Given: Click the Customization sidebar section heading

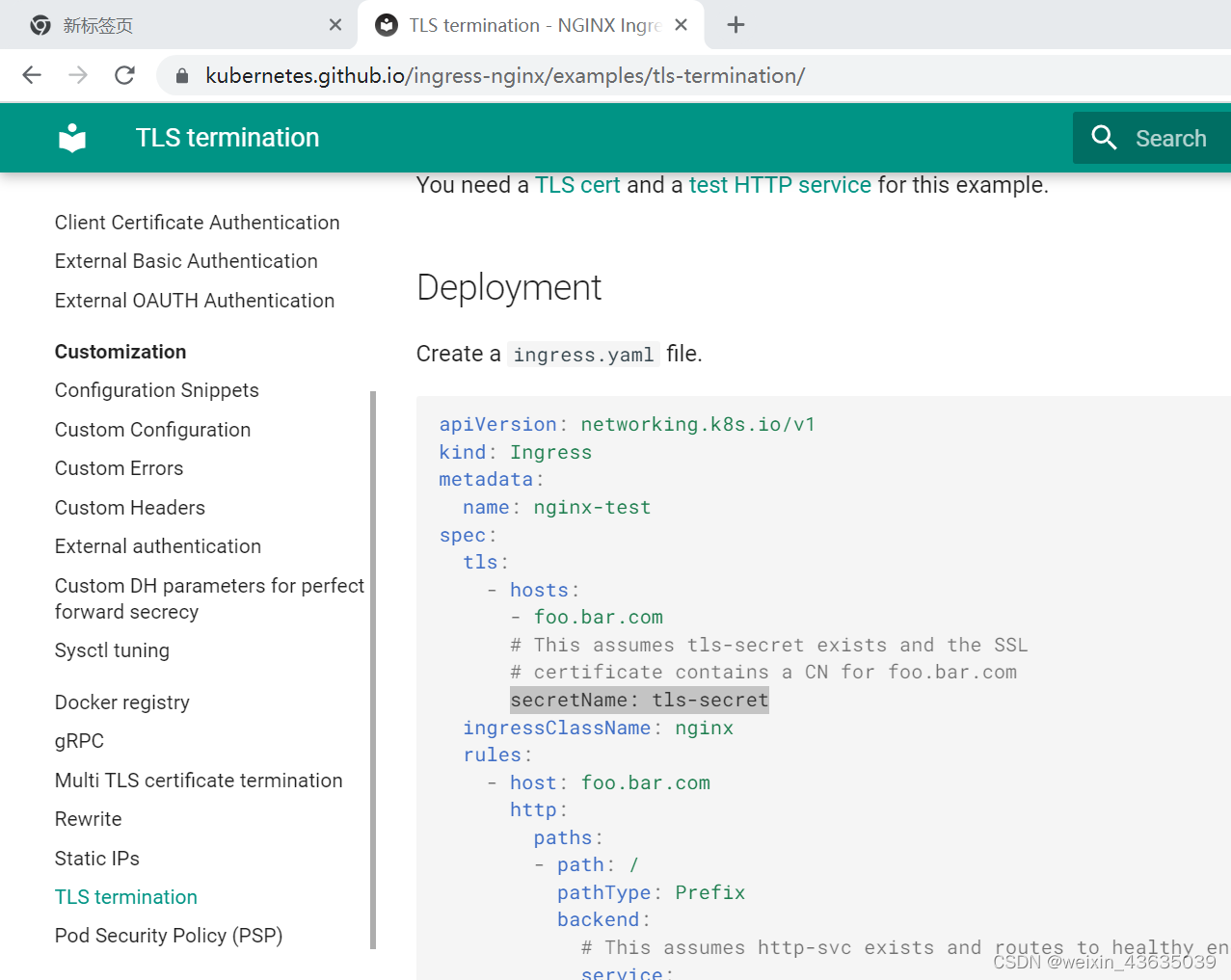Looking at the screenshot, I should pos(120,352).
